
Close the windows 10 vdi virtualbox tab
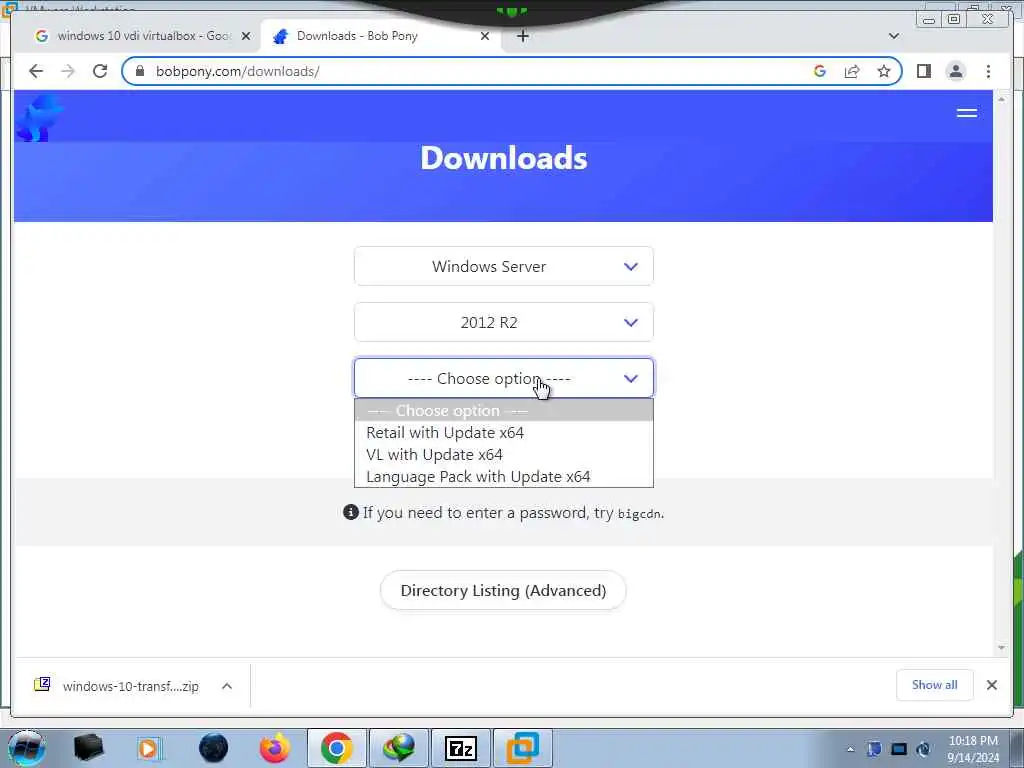(x=246, y=36)
